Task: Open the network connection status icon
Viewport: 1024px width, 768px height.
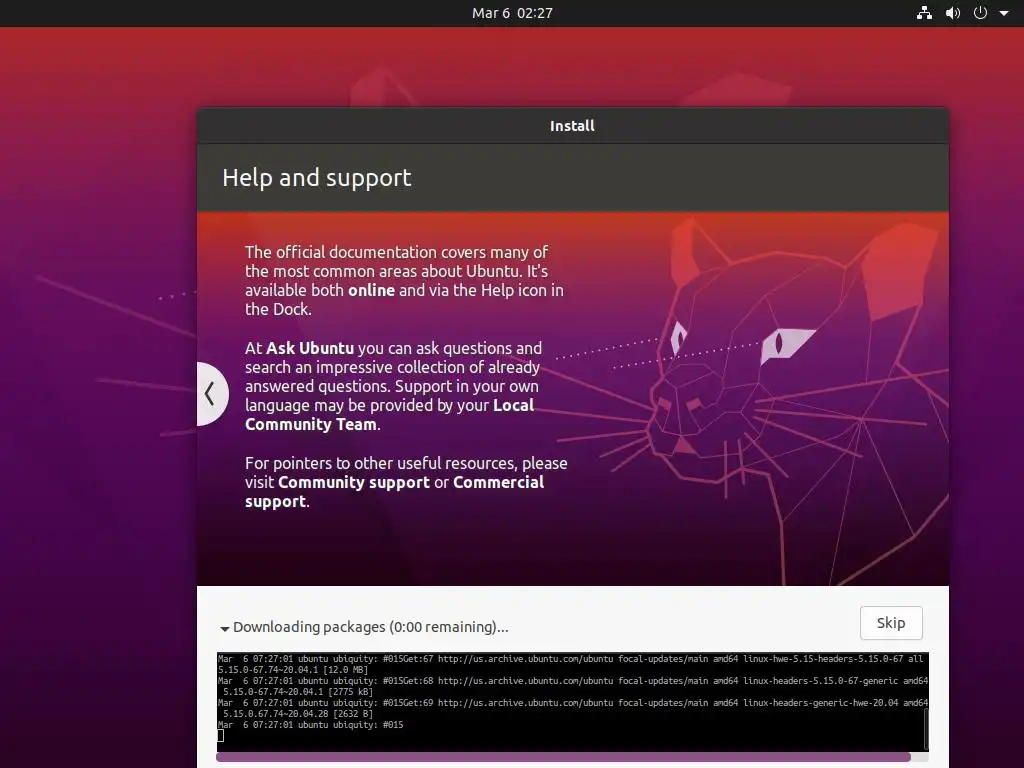Action: pos(924,13)
